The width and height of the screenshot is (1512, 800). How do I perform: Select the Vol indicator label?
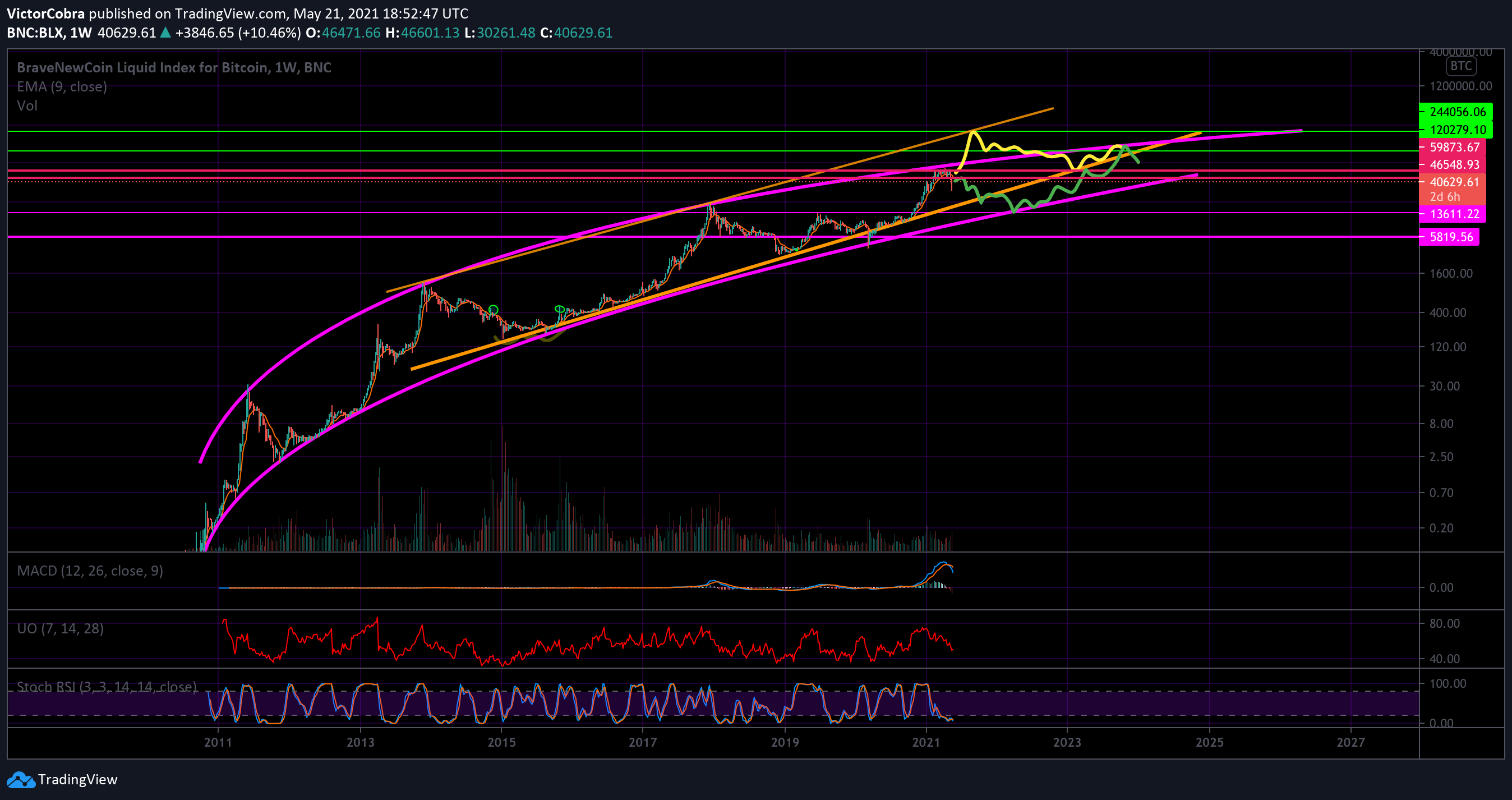(27, 105)
